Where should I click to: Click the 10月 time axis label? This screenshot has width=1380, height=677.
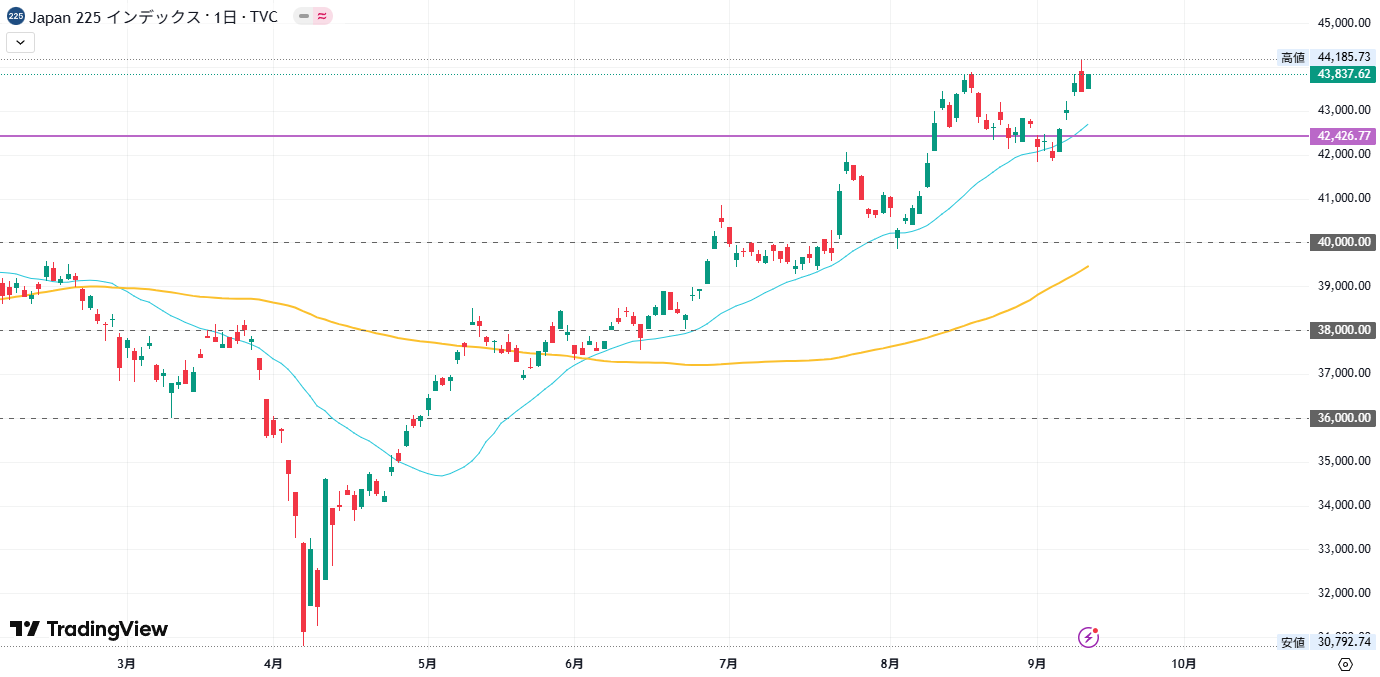click(x=1184, y=663)
